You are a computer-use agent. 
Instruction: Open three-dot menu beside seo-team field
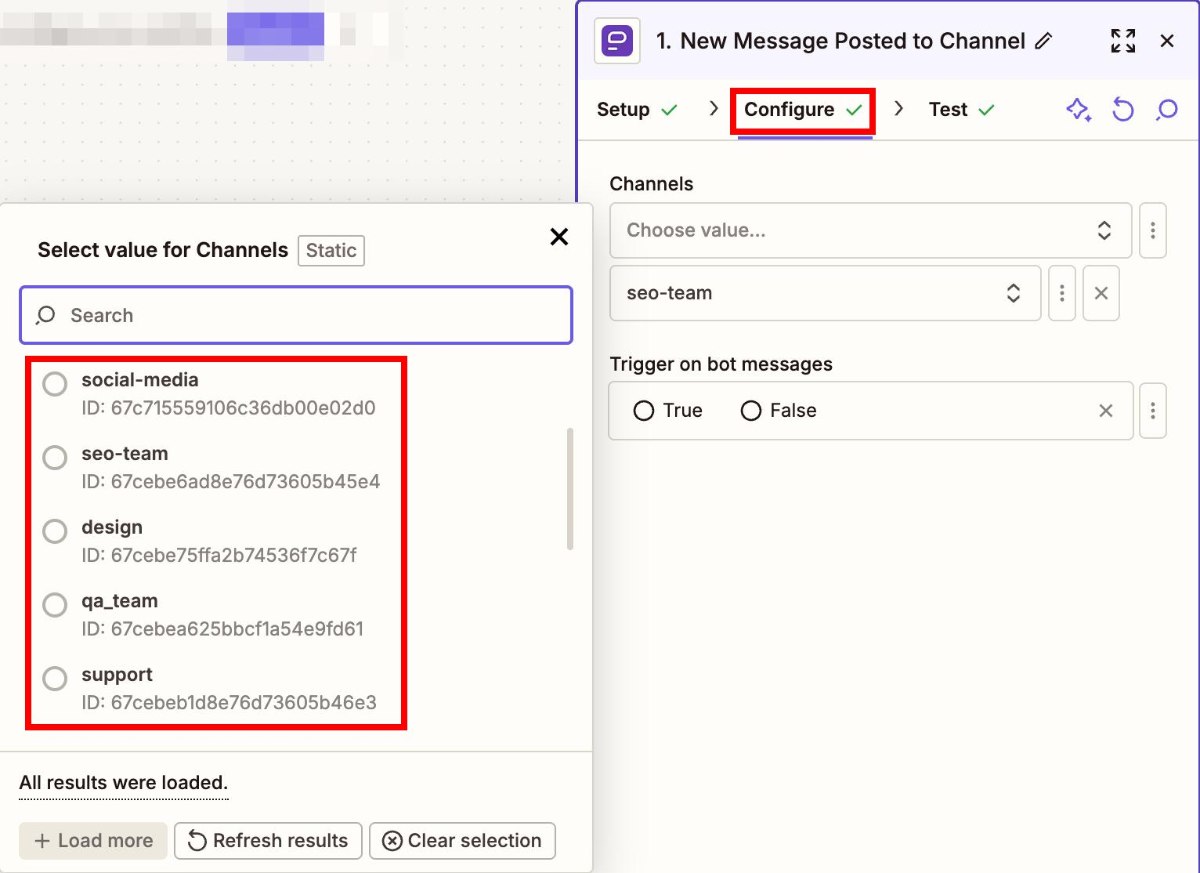(x=1062, y=293)
